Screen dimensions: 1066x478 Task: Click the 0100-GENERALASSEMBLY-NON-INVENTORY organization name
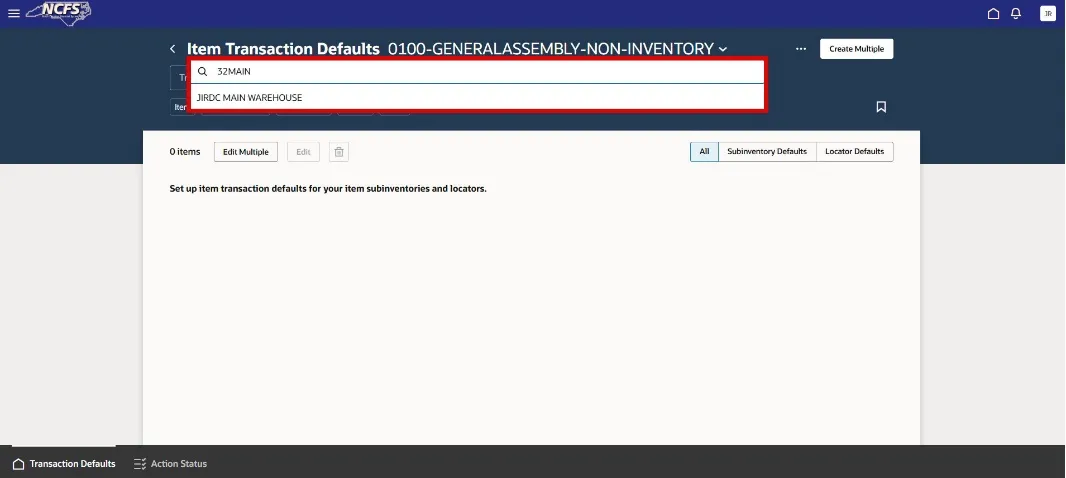click(x=551, y=49)
